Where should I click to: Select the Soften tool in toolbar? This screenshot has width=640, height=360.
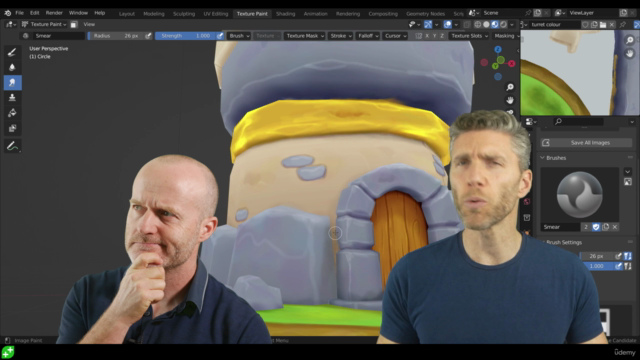(x=12, y=67)
